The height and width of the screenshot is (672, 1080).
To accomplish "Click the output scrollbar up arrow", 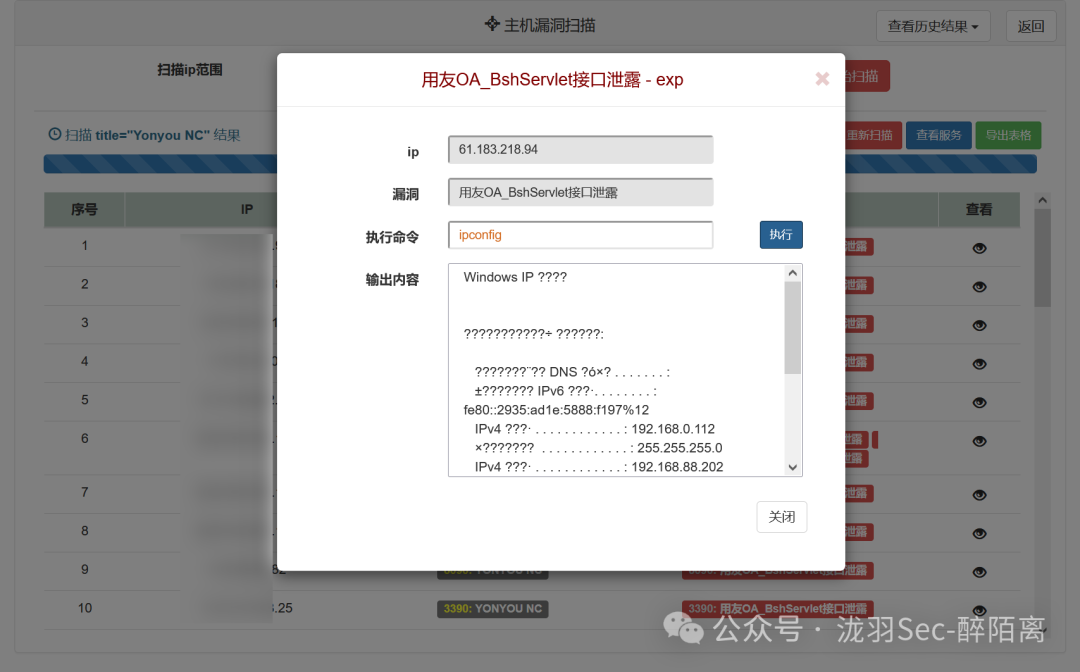I will (x=793, y=273).
